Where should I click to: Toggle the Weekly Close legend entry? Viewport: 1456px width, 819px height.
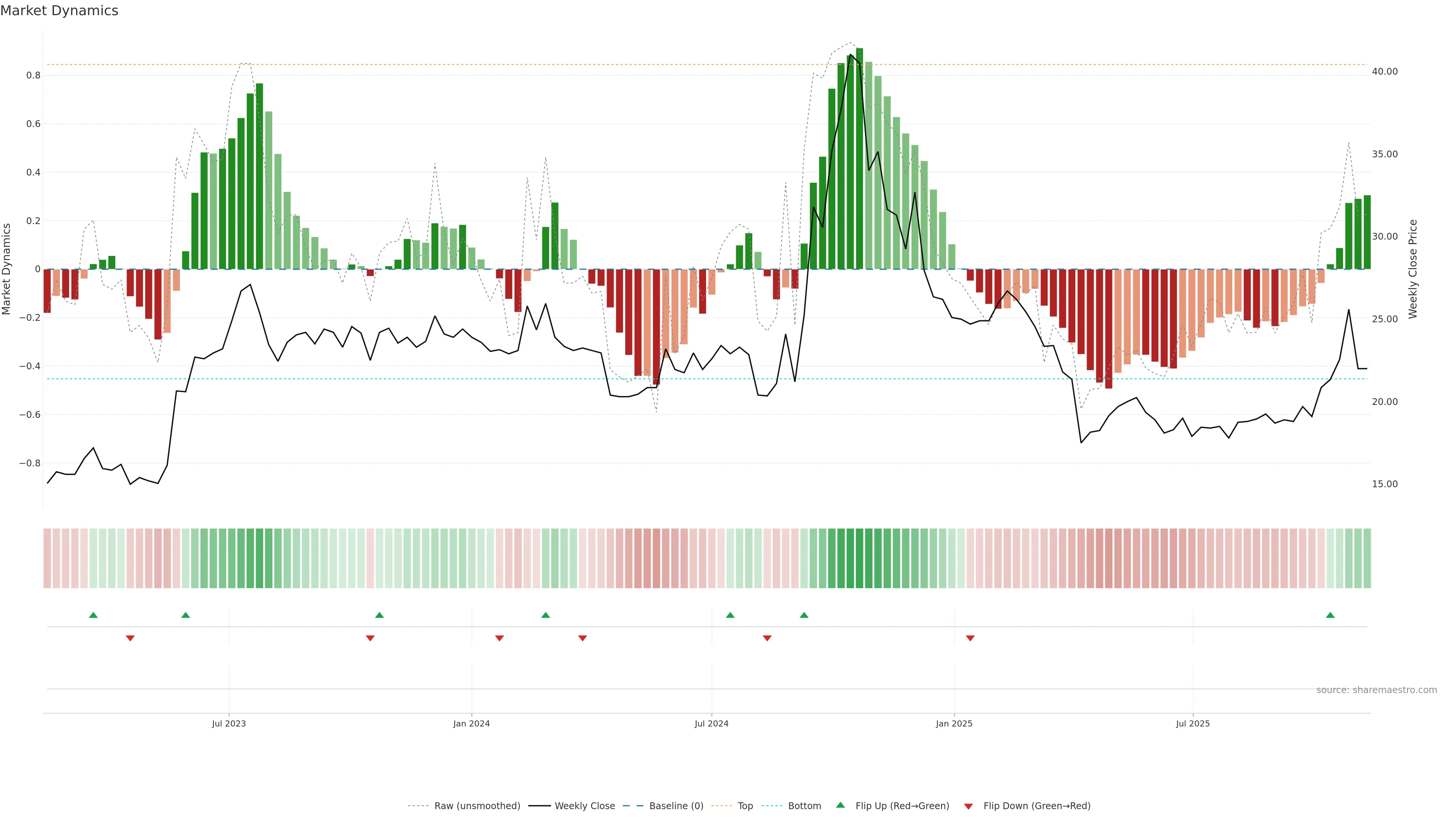click(584, 806)
